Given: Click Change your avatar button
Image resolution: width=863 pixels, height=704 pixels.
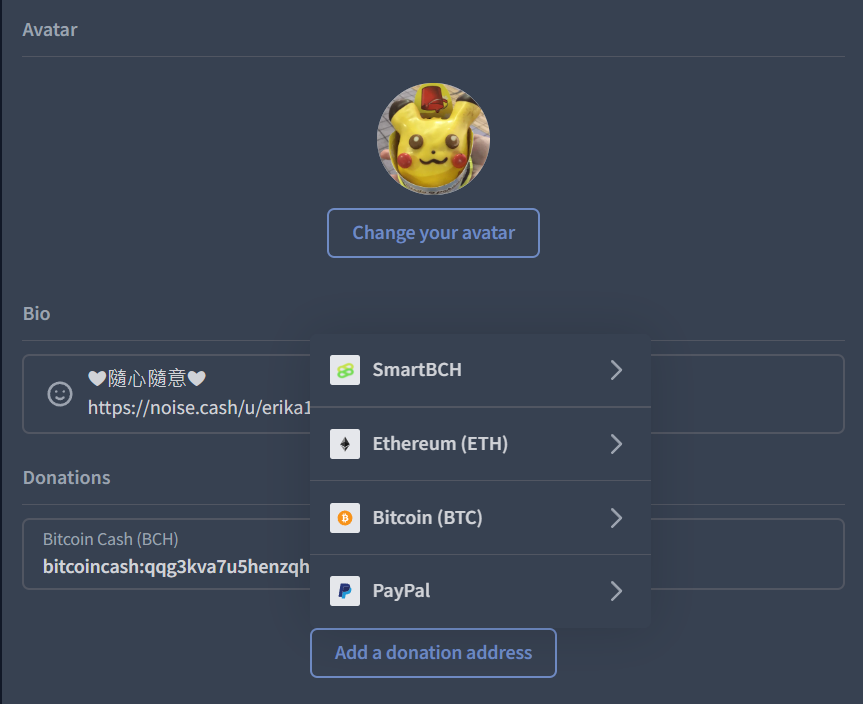Looking at the screenshot, I should [x=433, y=233].
